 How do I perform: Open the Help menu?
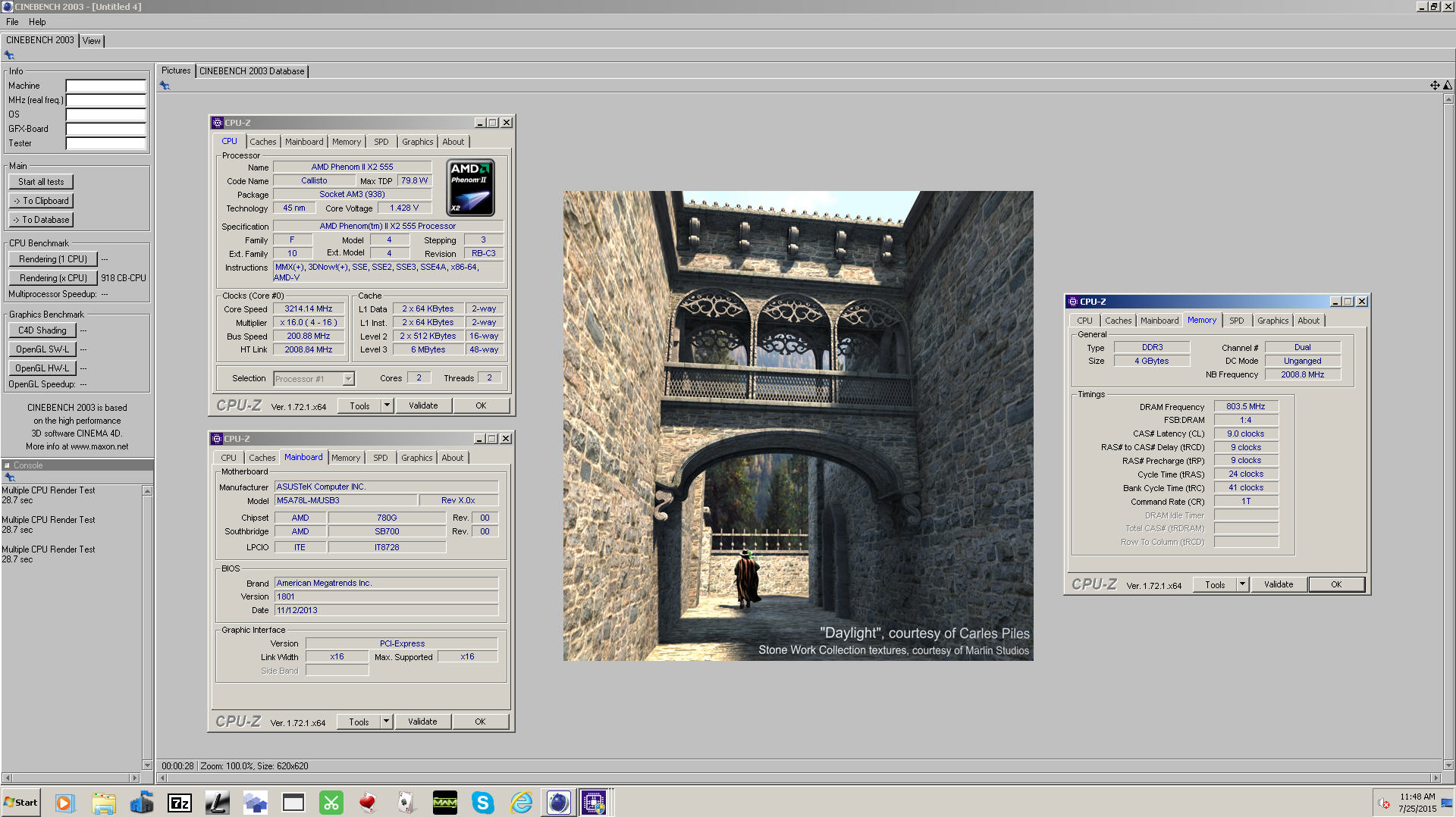point(37,22)
